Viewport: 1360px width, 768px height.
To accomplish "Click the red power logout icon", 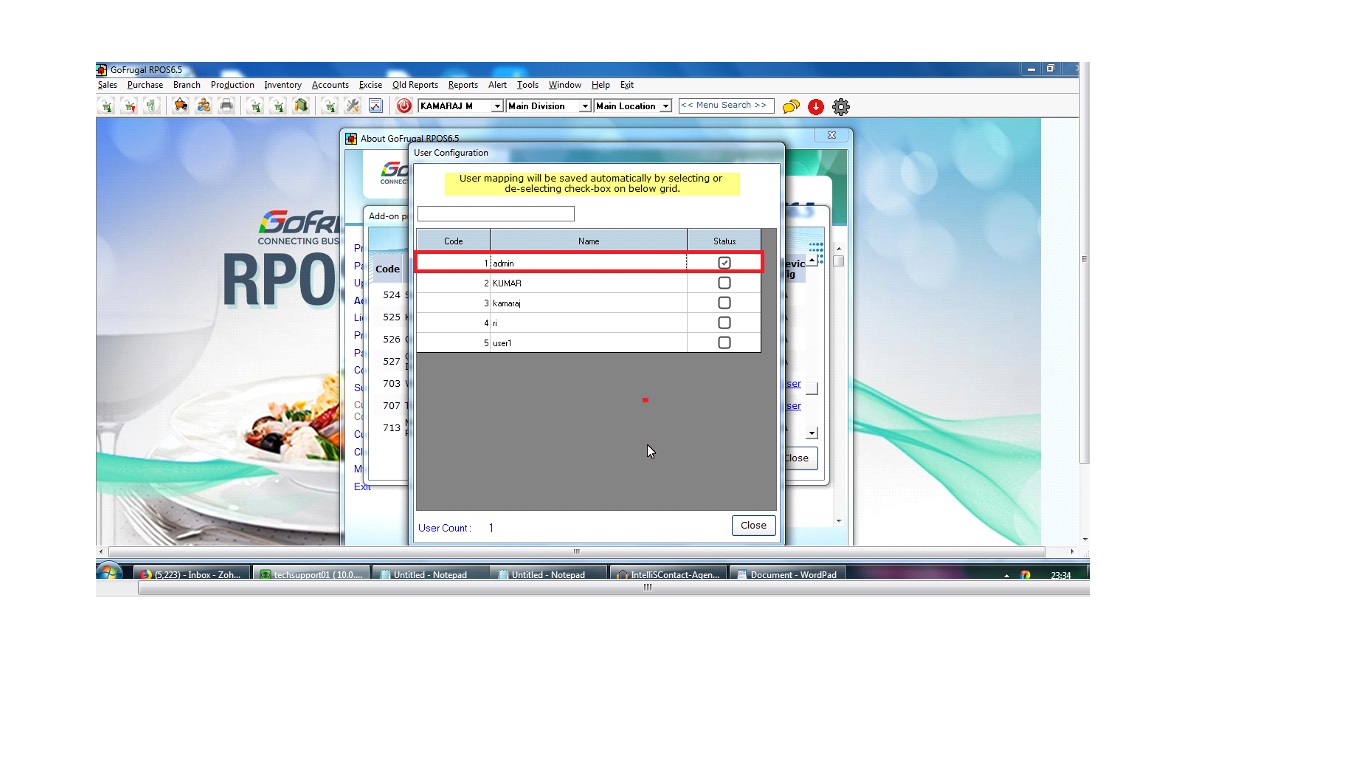I will tap(404, 106).
